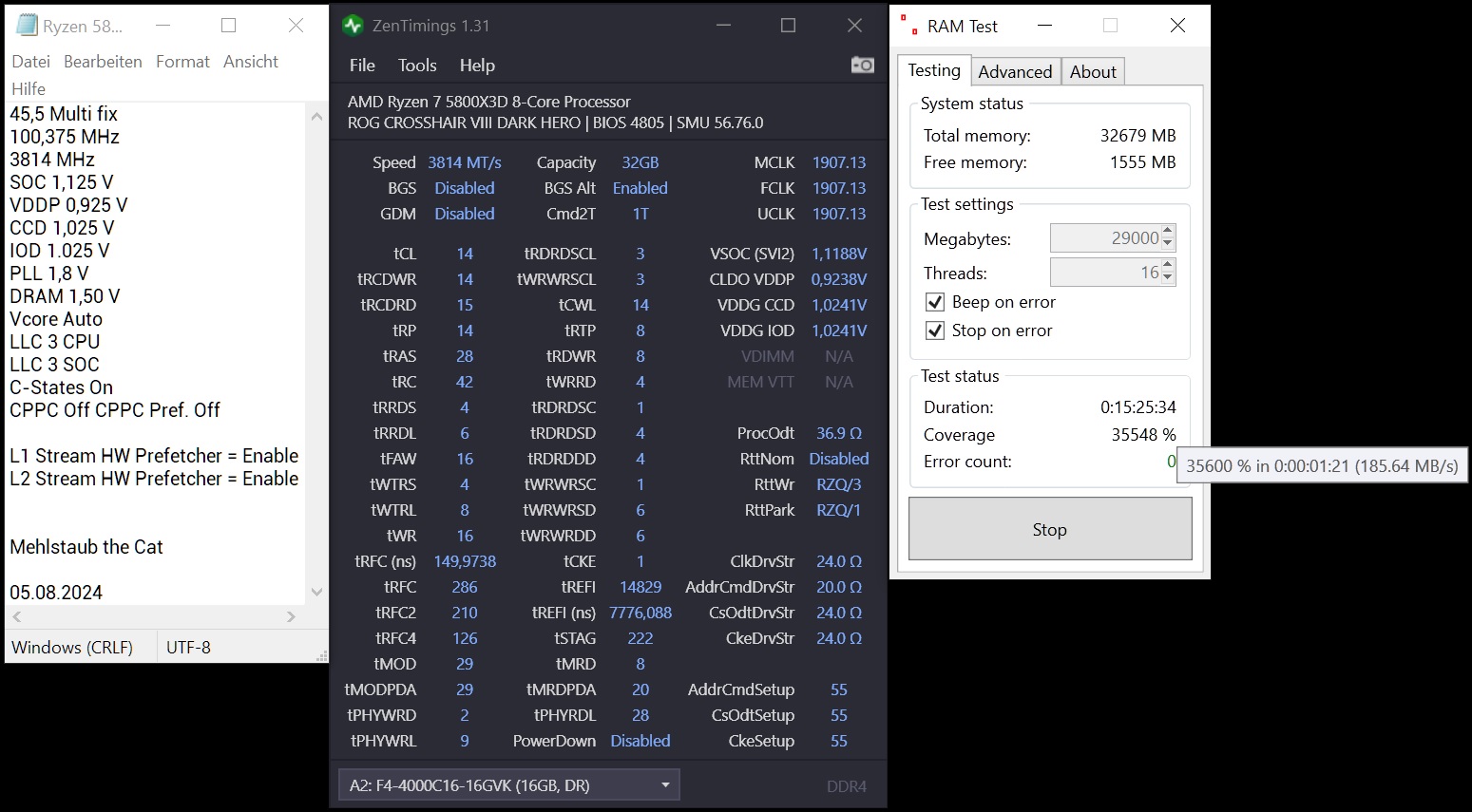Image resolution: width=1472 pixels, height=812 pixels.
Task: Click the date 05.08.2024 in Notepad
Action: 56,593
